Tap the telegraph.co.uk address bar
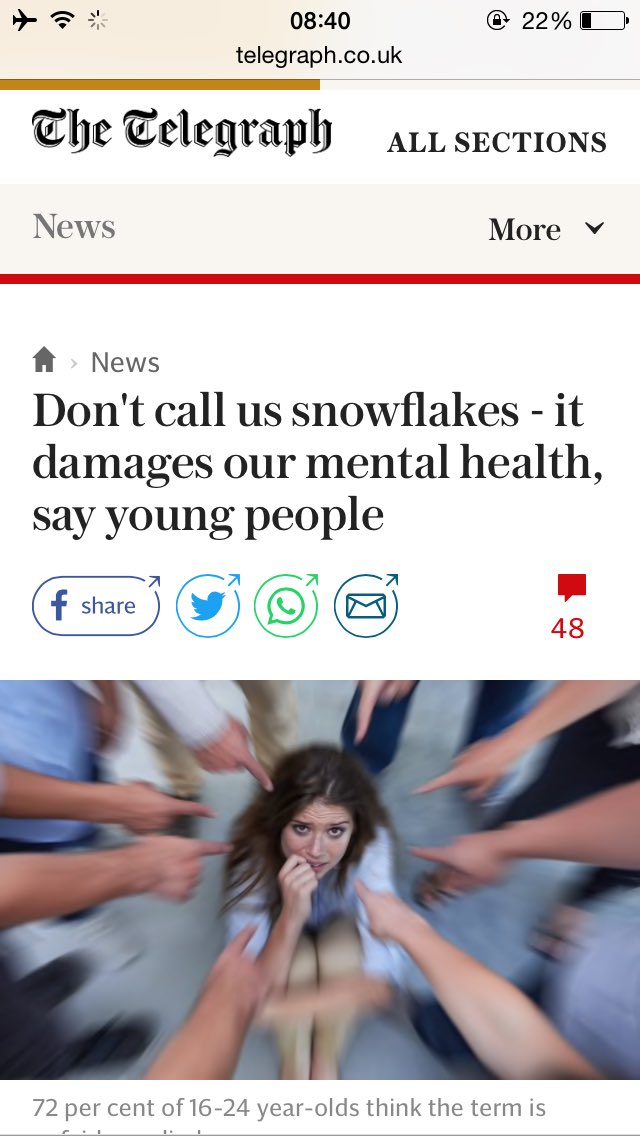The width and height of the screenshot is (640, 1136). [x=319, y=55]
